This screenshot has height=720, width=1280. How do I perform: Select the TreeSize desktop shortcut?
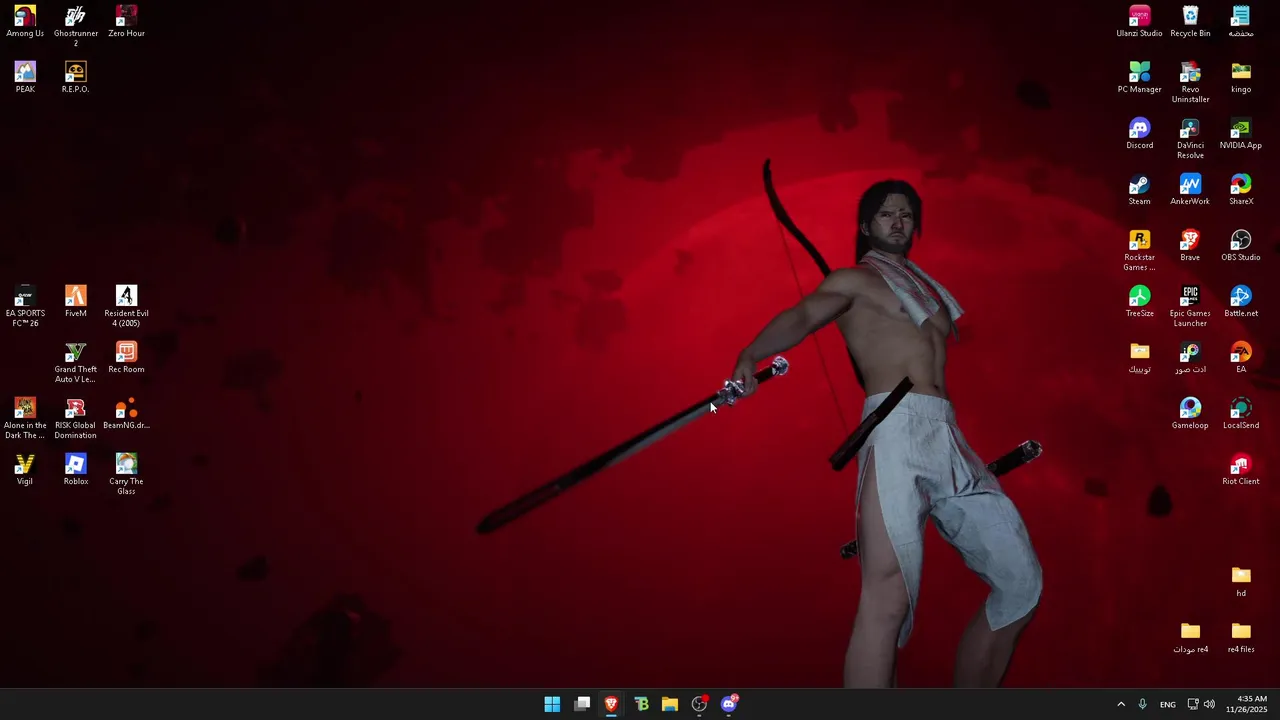1140,302
